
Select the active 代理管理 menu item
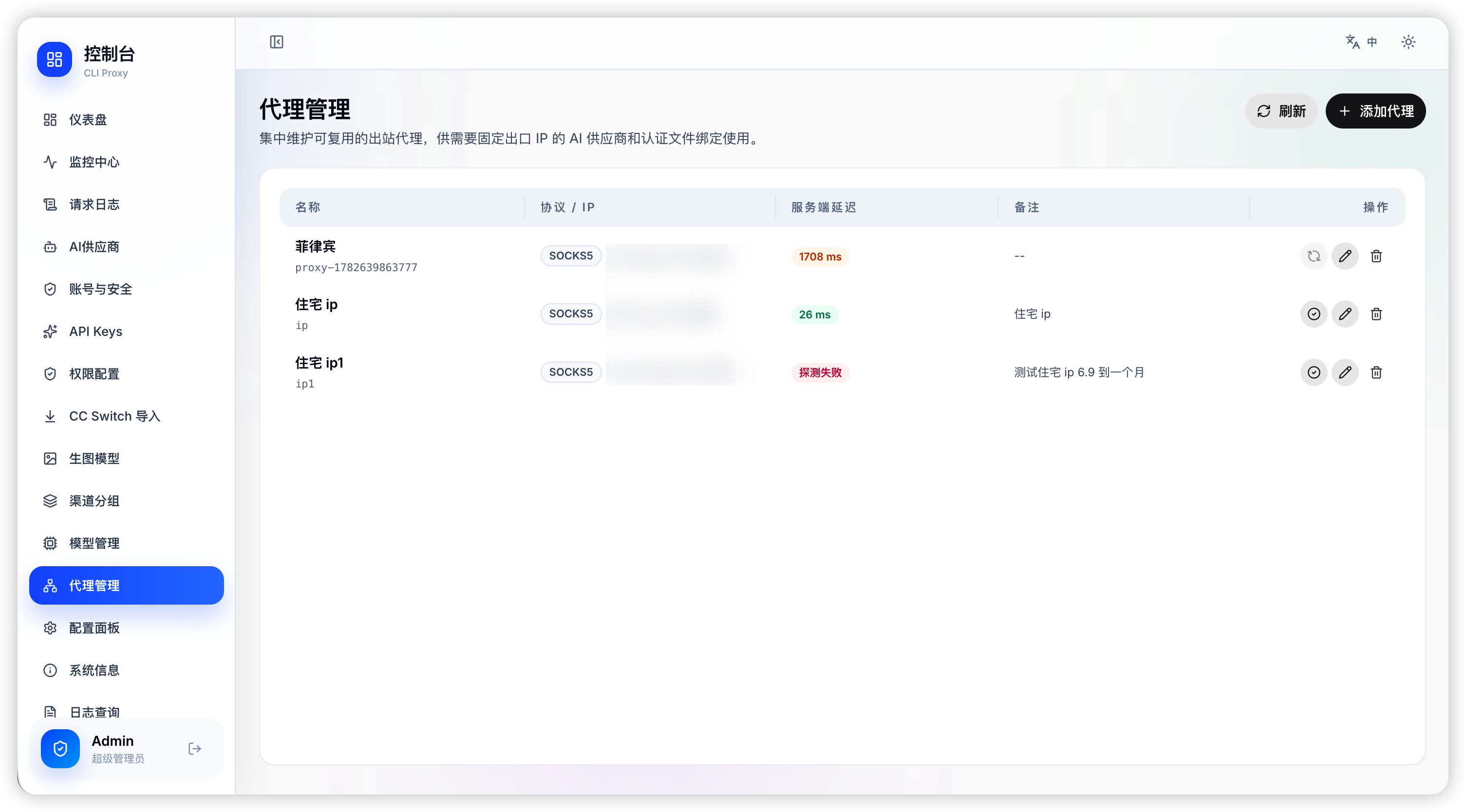[126, 586]
